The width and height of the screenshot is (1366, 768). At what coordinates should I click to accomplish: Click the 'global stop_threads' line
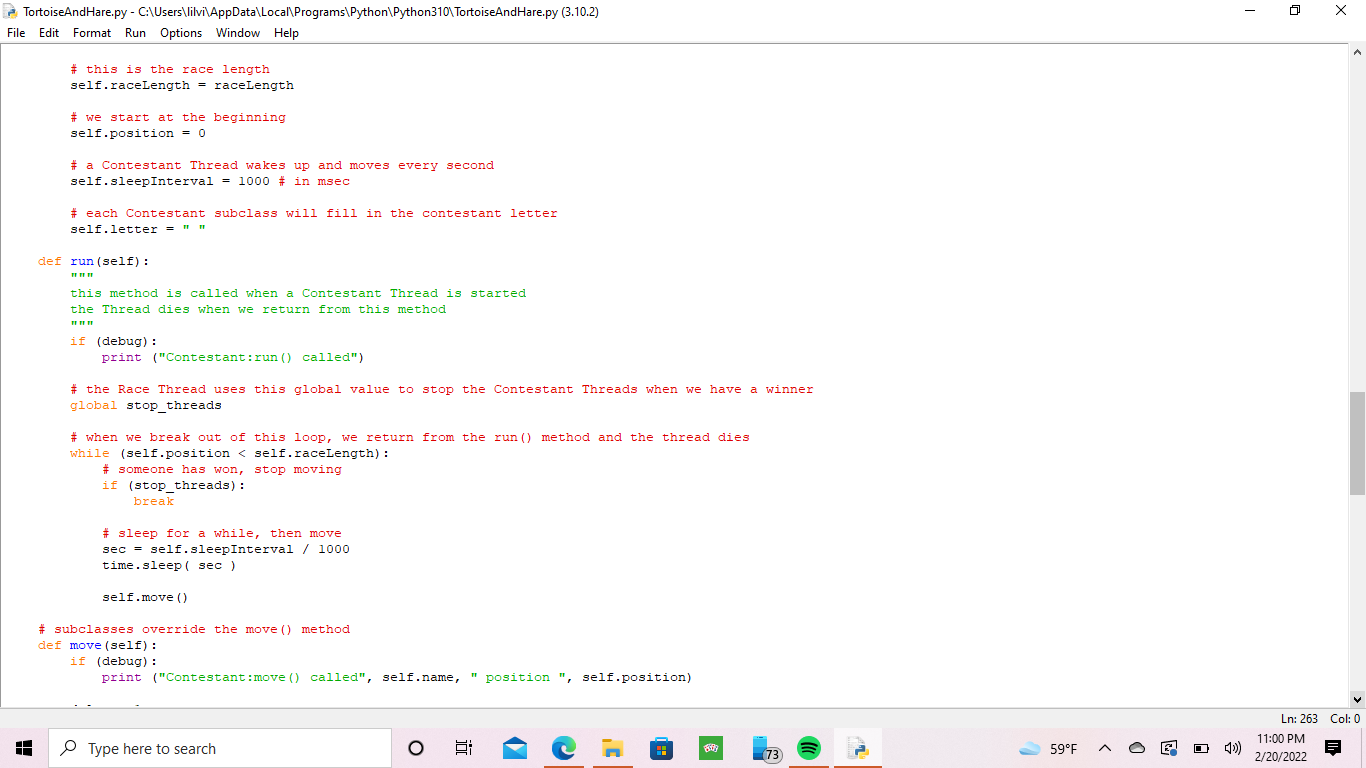click(x=146, y=405)
